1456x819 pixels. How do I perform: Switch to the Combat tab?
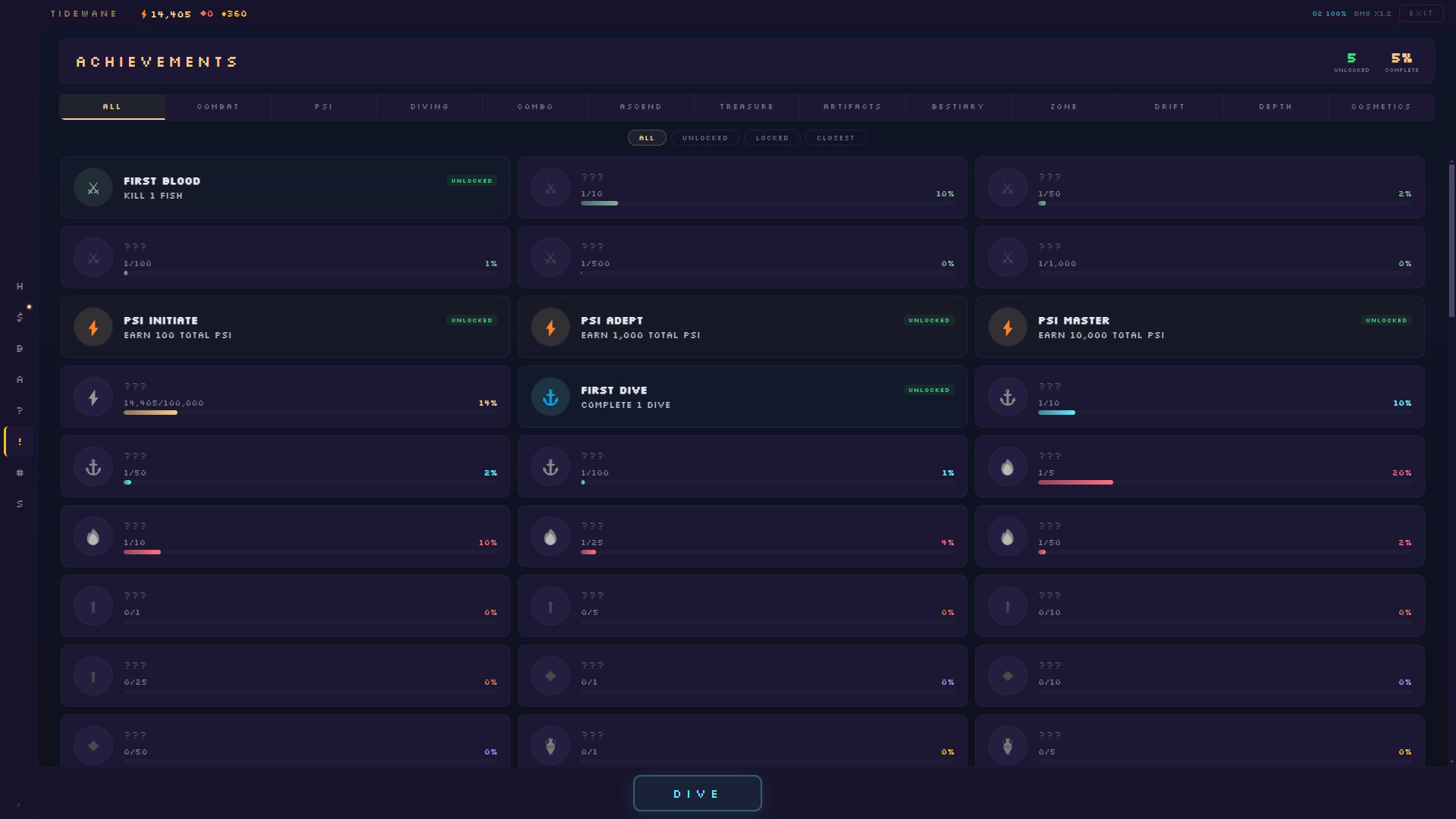coord(218,107)
